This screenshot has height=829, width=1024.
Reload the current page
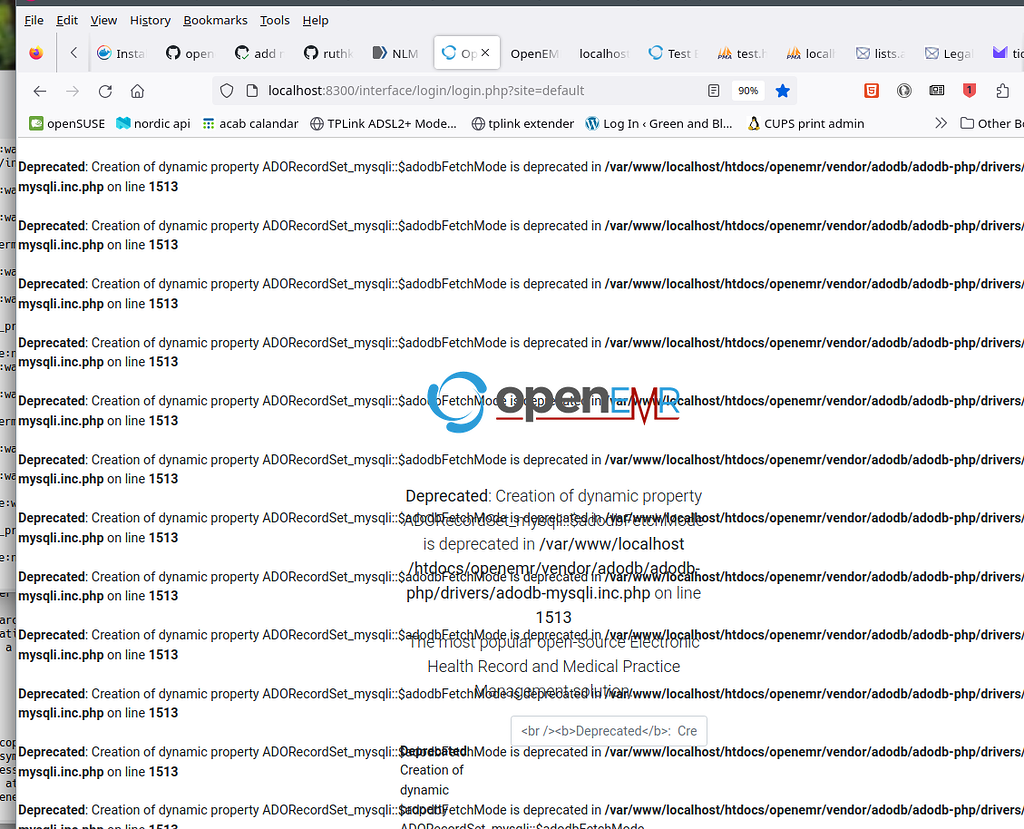pos(105,90)
